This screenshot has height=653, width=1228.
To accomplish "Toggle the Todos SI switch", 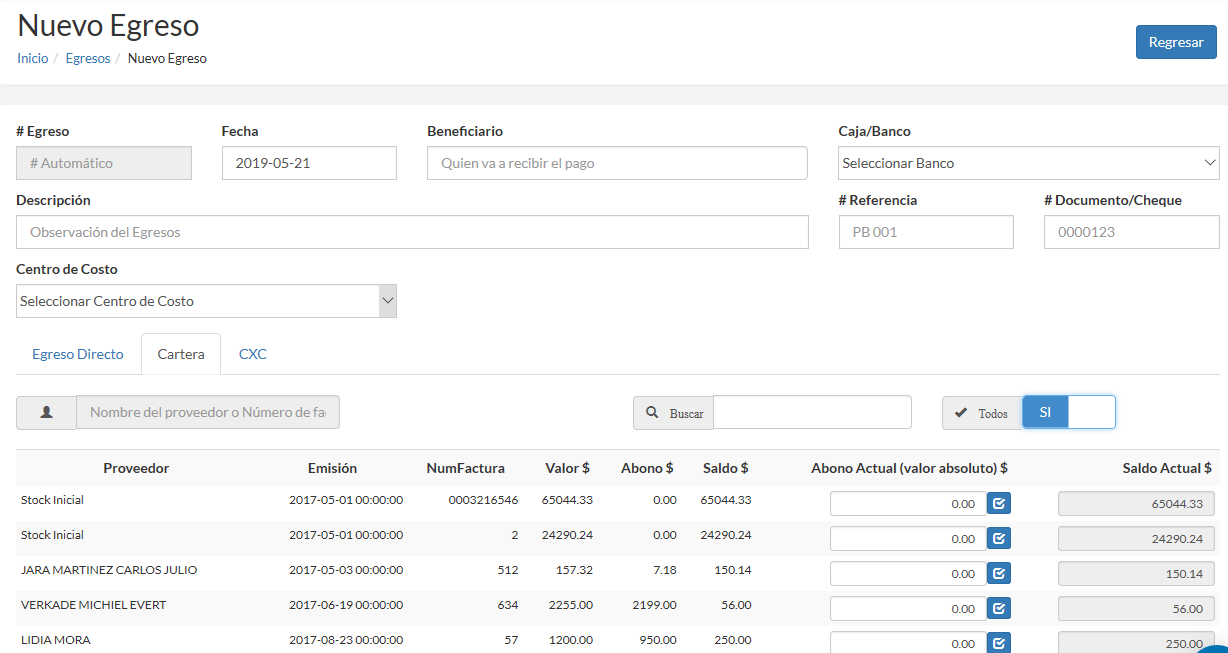I will pyautogui.click(x=1069, y=412).
